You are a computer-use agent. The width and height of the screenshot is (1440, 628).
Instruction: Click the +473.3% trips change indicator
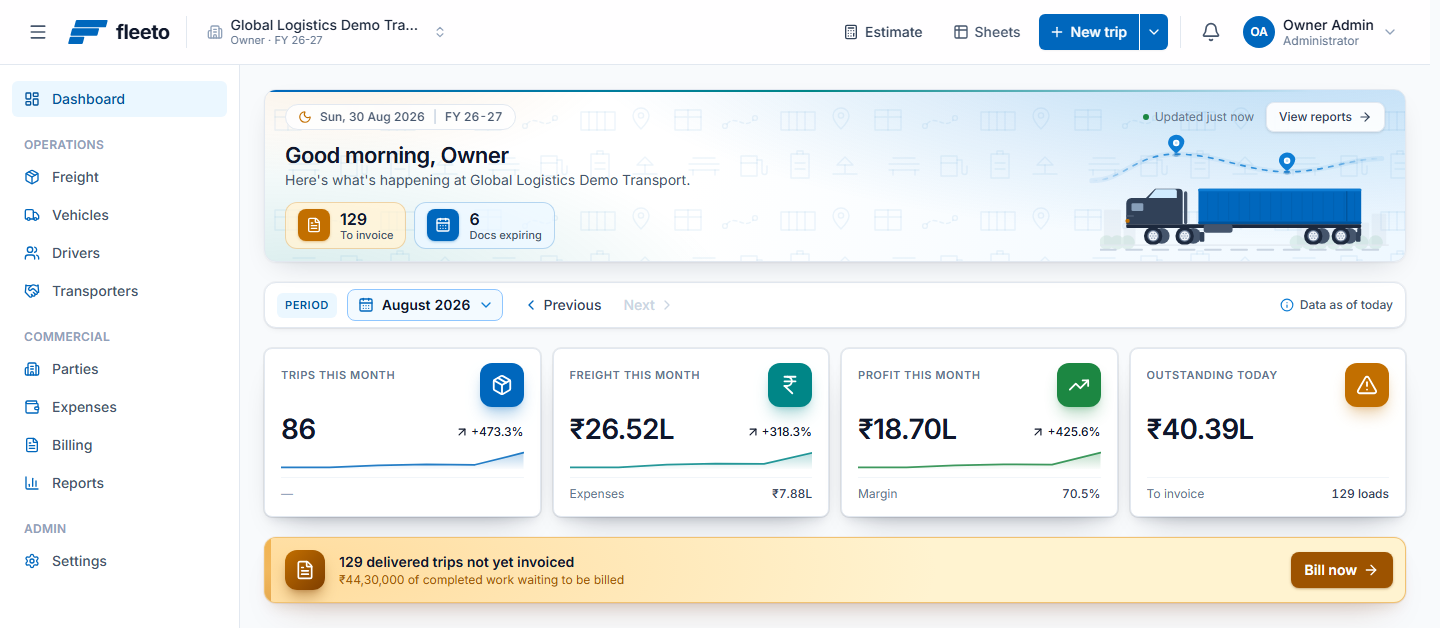490,432
